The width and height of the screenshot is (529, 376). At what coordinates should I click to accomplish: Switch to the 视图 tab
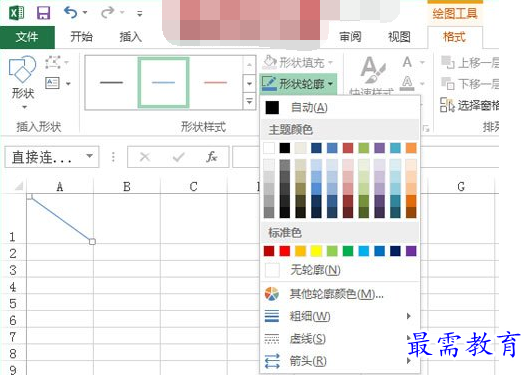399,37
